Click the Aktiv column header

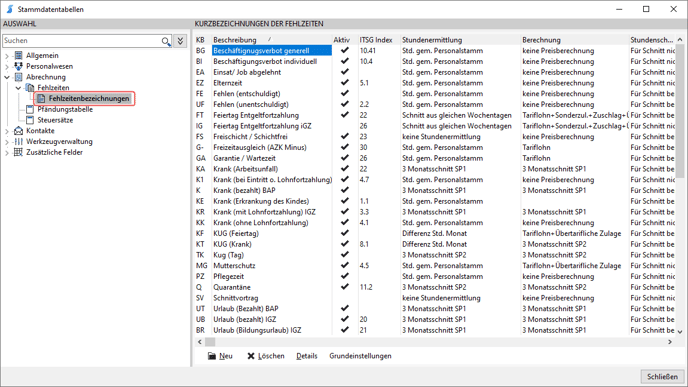344,40
